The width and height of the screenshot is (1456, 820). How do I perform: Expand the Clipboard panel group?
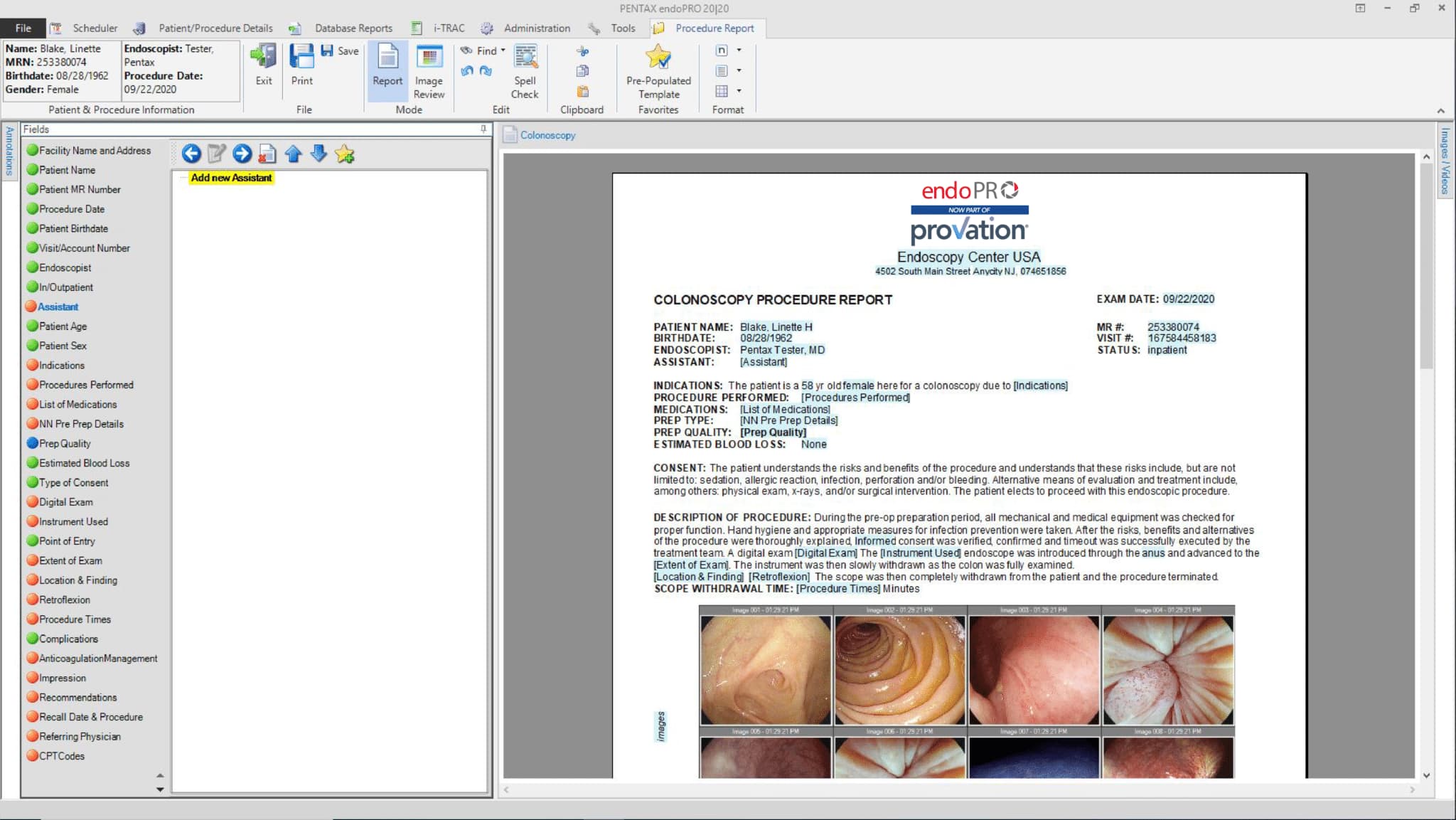581,110
